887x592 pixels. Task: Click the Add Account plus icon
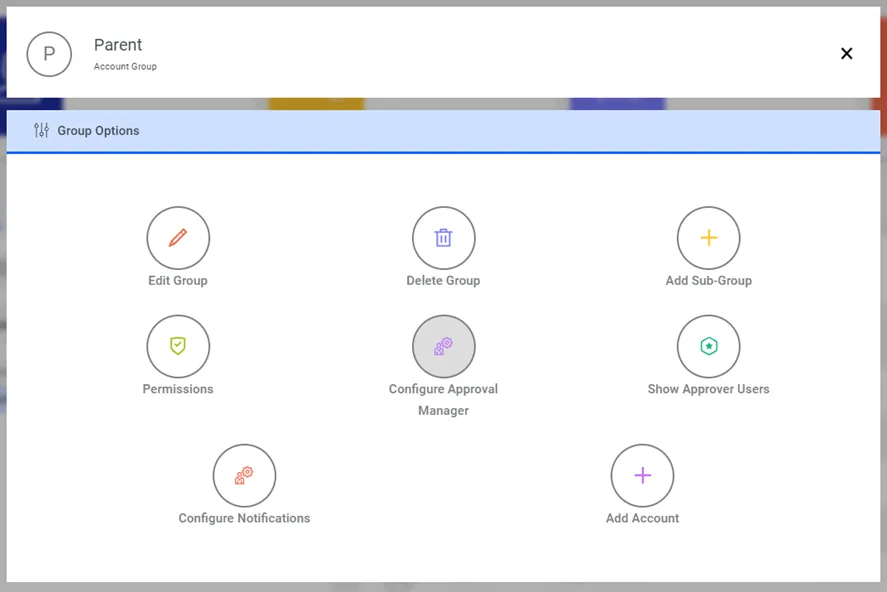click(x=642, y=476)
